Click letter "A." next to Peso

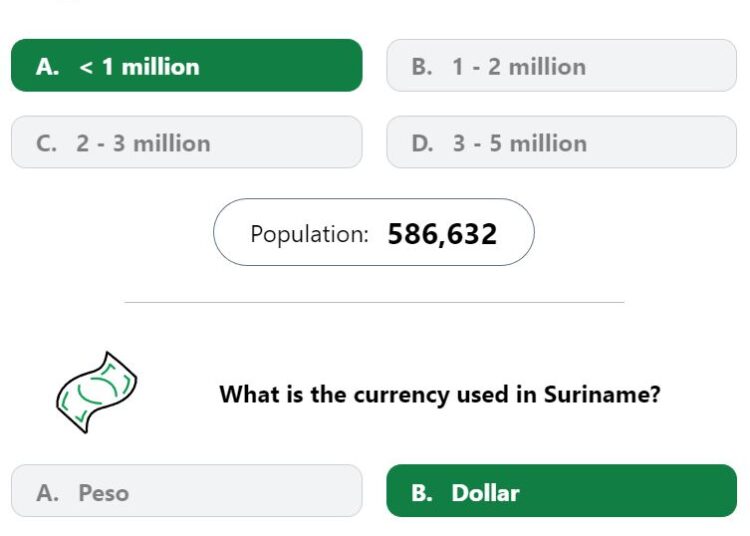47,492
